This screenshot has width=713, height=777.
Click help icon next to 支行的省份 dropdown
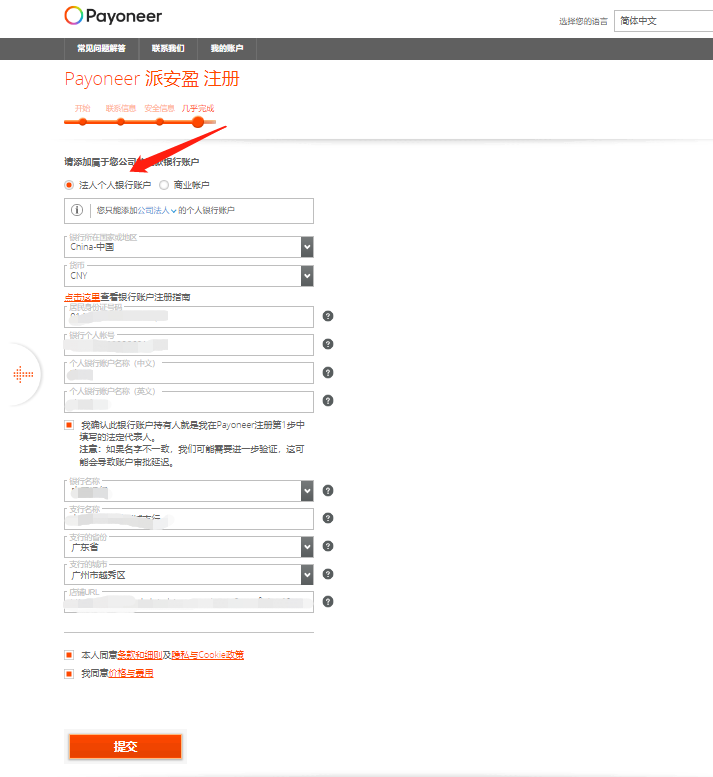[328, 546]
